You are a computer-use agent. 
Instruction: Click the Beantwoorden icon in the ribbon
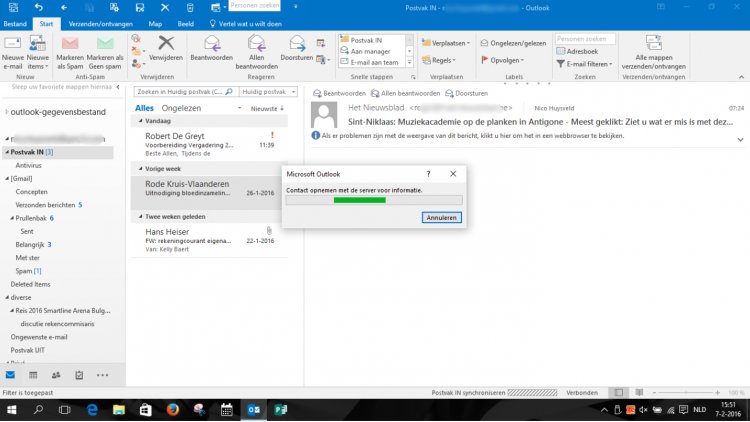pos(212,45)
